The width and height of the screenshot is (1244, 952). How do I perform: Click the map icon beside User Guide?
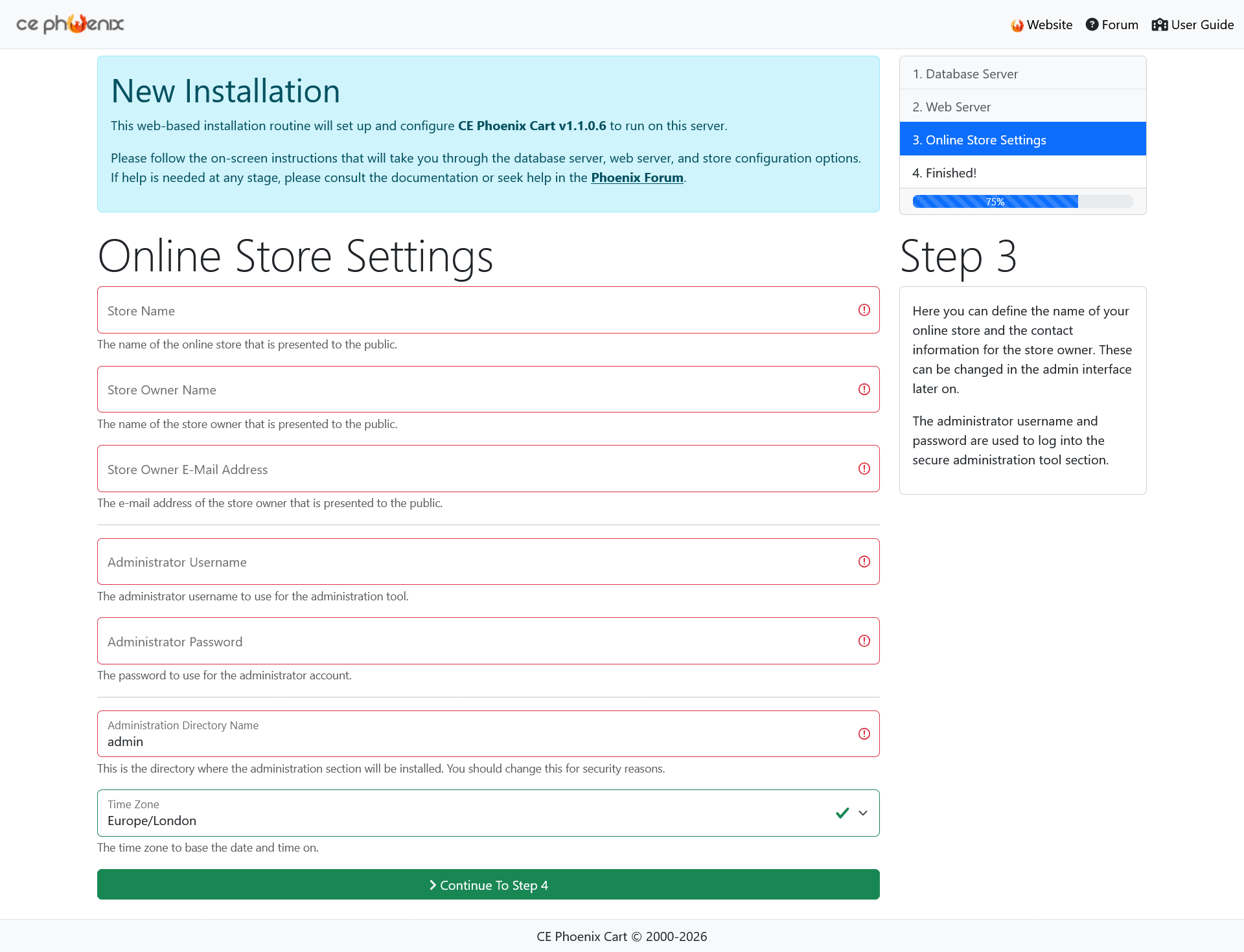(1159, 25)
